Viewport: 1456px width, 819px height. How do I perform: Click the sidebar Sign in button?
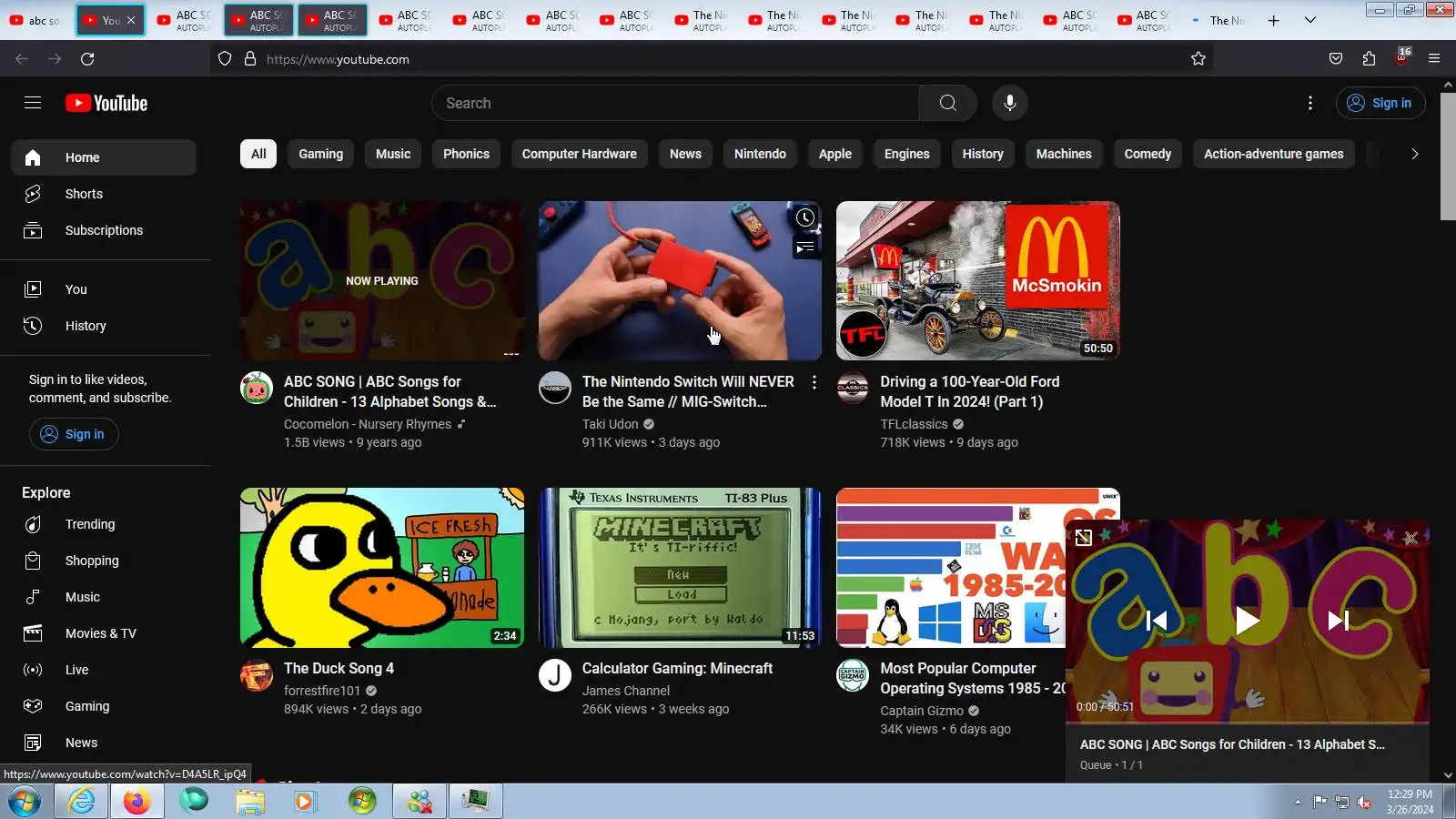(74, 434)
